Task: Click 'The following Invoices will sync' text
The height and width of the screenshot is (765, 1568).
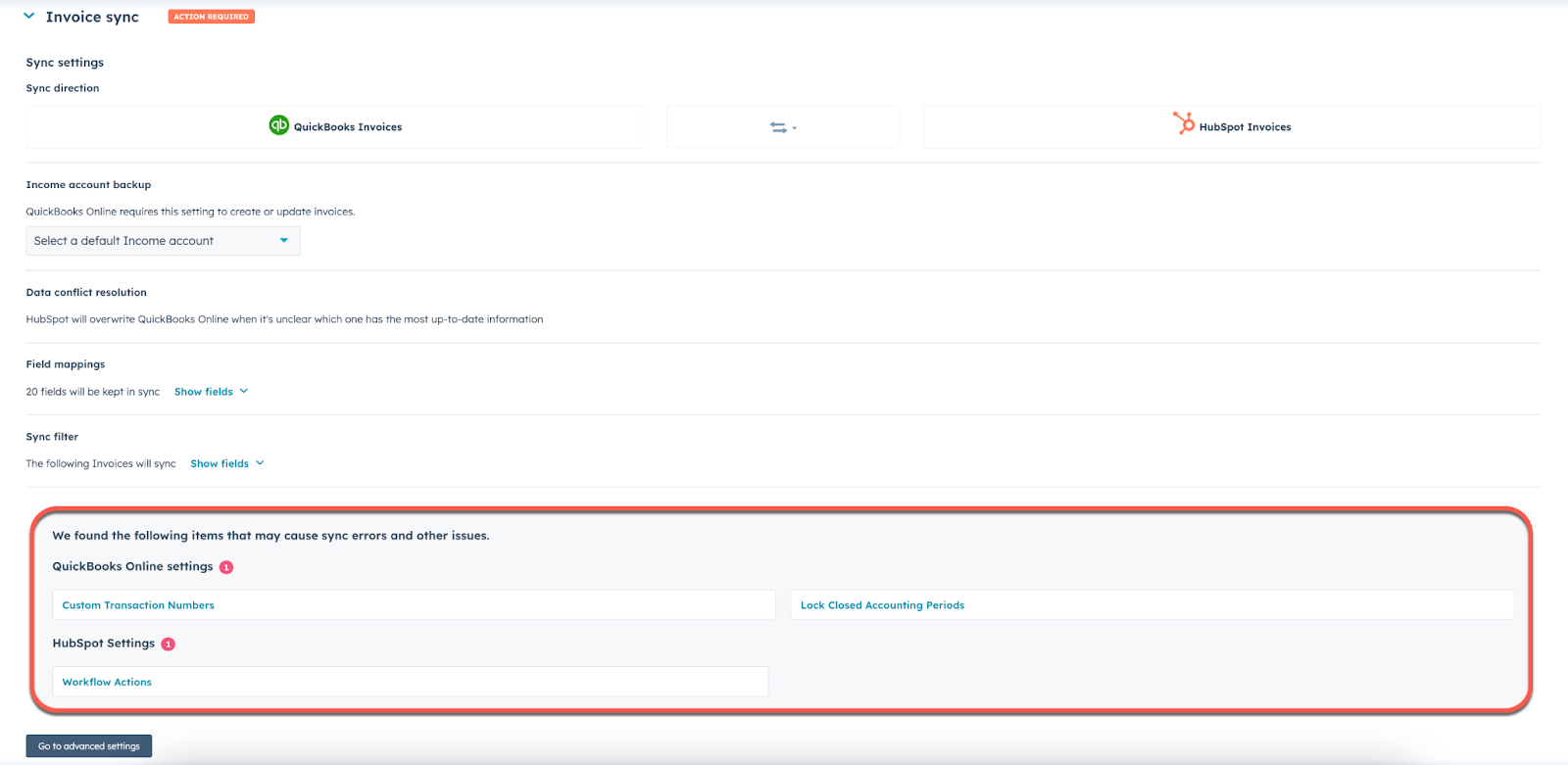Action: point(101,464)
